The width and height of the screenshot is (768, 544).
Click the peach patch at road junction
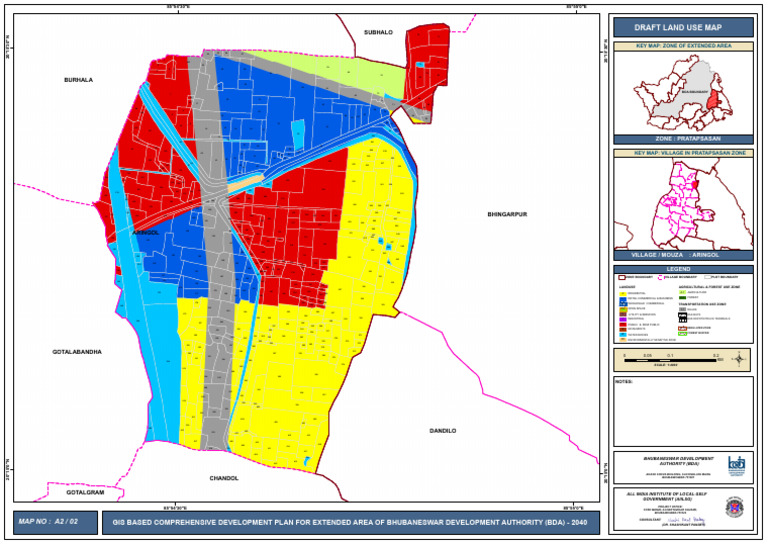pos(245,184)
